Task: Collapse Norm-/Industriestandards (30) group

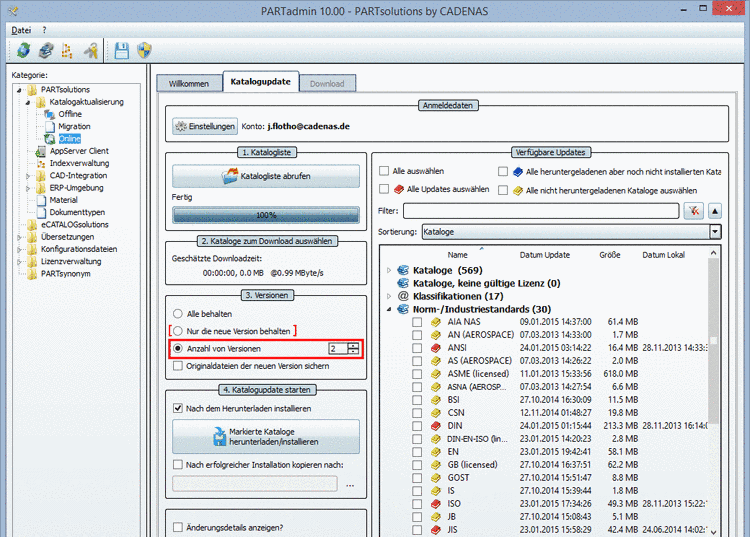Action: pos(389,309)
